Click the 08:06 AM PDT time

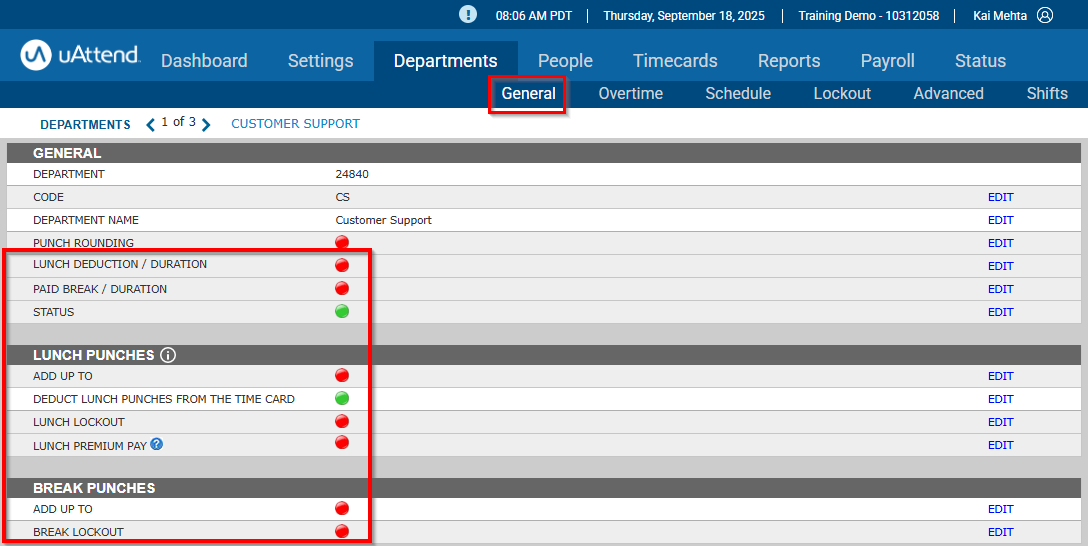tap(534, 15)
